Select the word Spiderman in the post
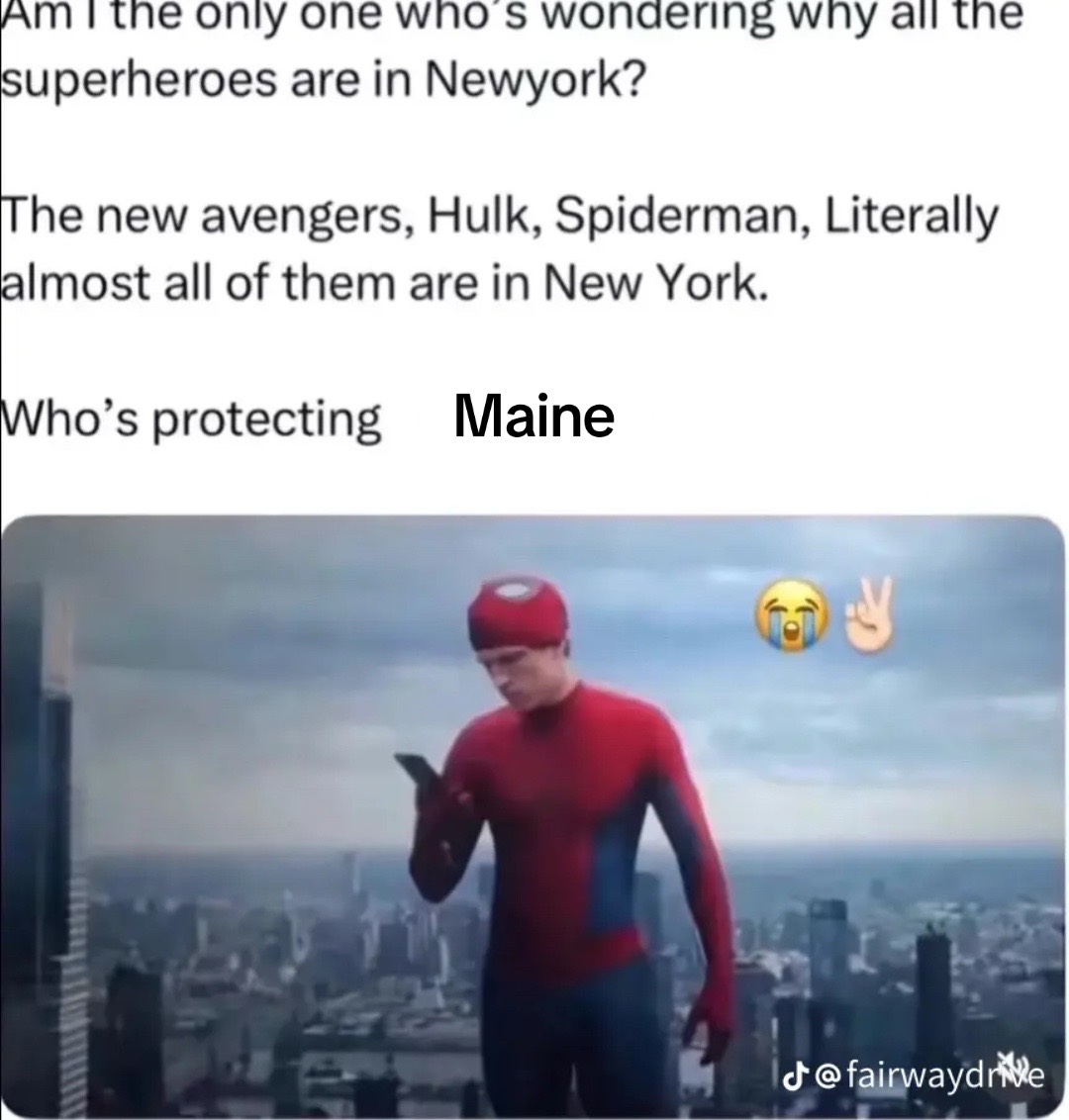This screenshot has height=1120, width=1069. pyautogui.click(x=680, y=216)
